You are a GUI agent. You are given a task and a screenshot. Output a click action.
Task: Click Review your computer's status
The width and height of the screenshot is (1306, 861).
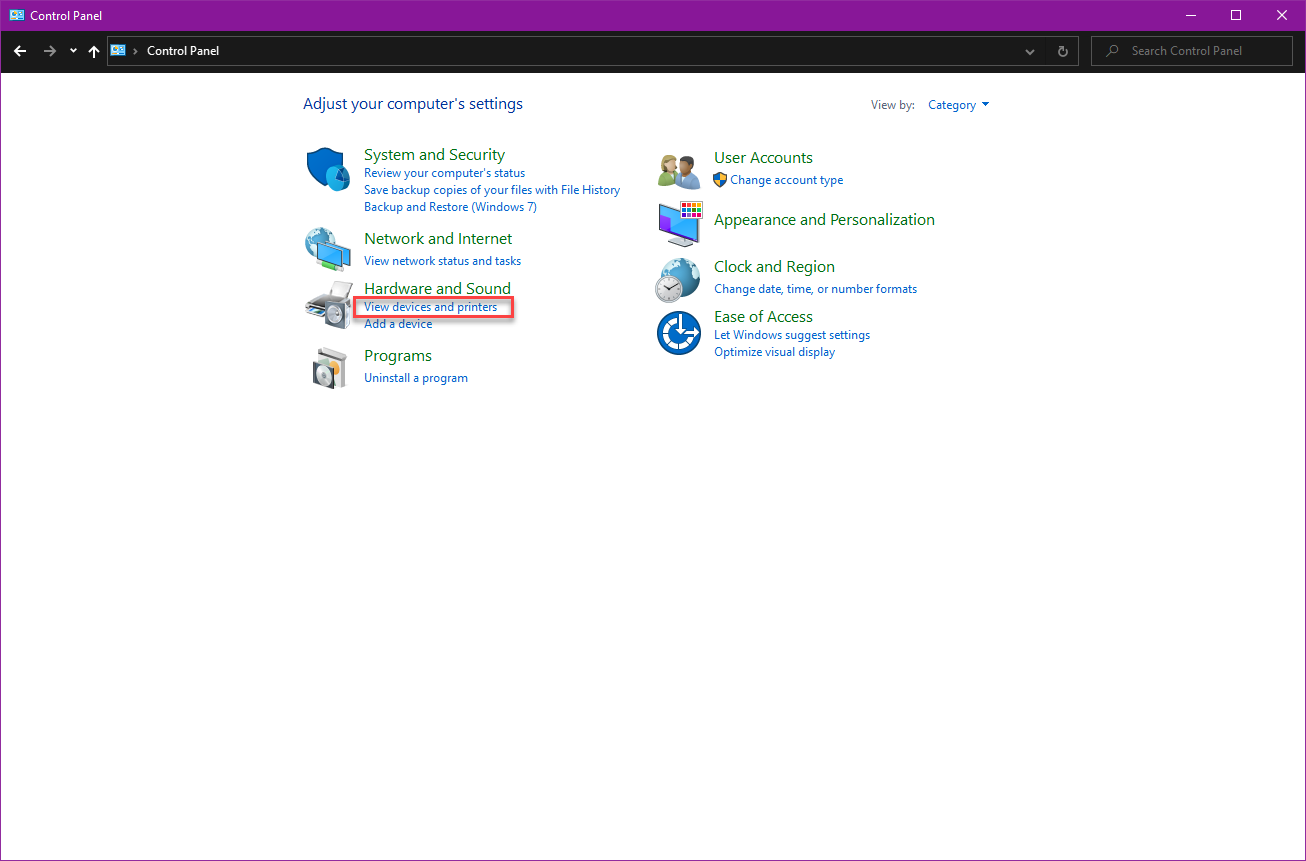coord(444,173)
